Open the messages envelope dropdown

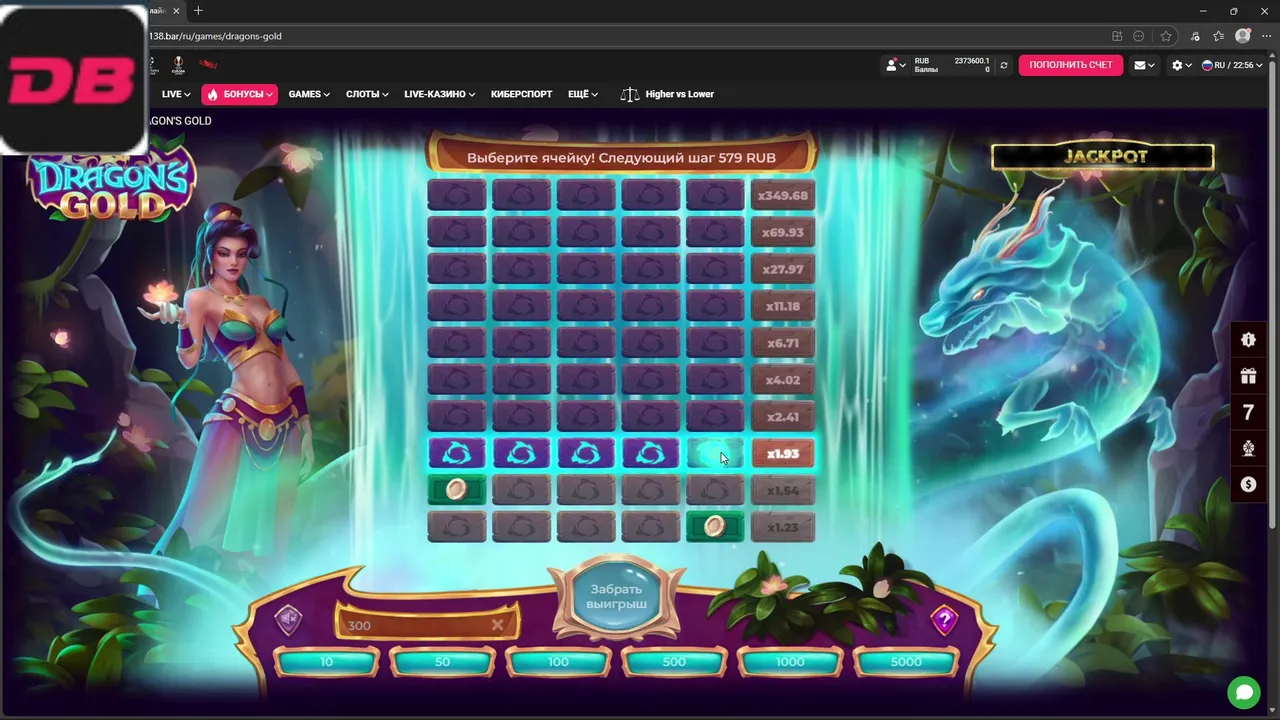click(x=1144, y=65)
